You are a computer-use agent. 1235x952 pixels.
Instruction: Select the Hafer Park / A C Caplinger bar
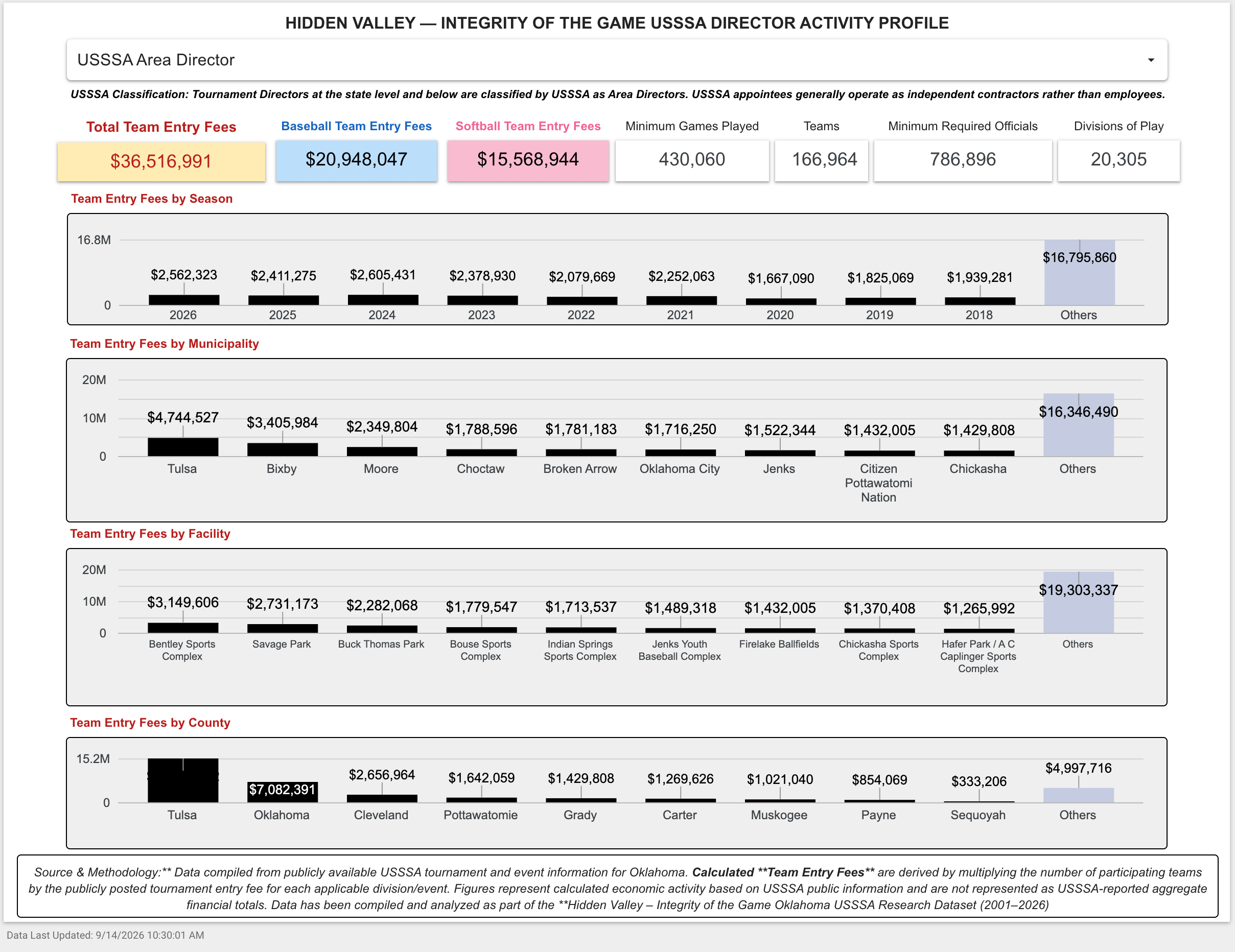pos(979,631)
